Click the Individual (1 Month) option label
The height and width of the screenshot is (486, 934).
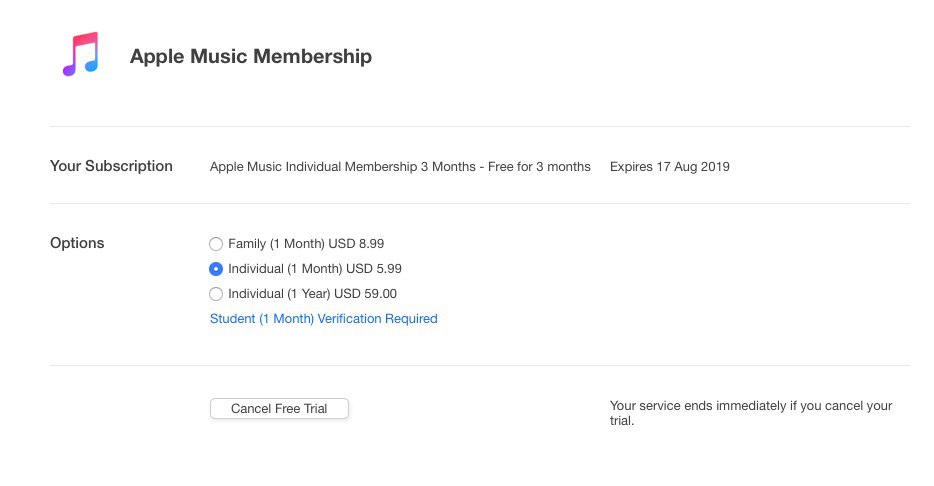point(285,269)
